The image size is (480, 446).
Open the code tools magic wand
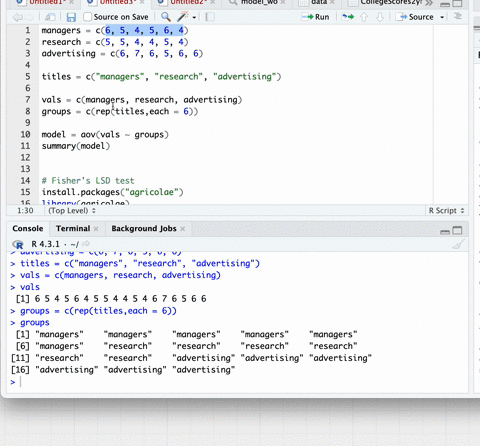click(183, 16)
